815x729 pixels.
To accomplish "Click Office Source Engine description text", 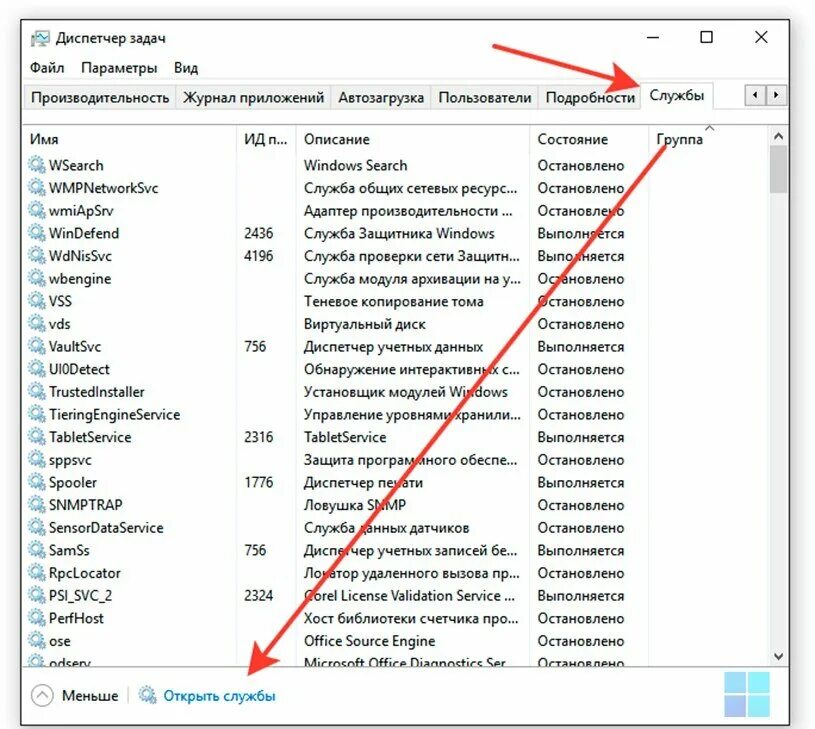I will 369,641.
